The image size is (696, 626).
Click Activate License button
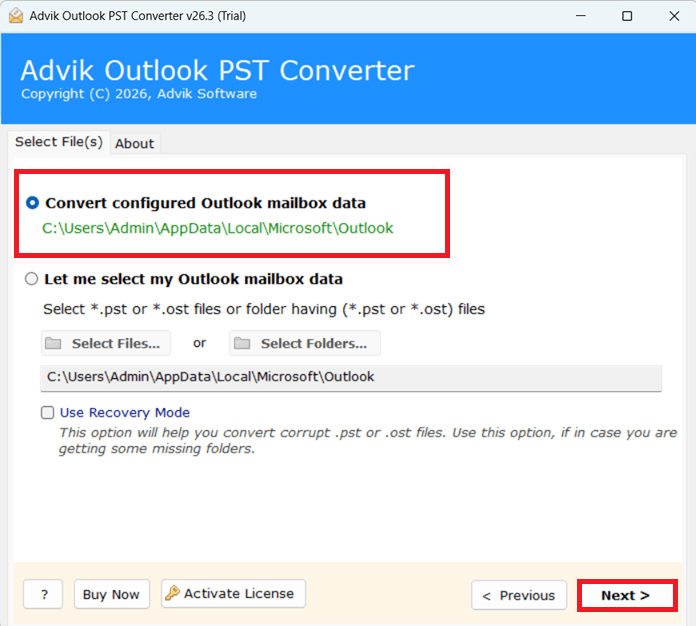coord(233,594)
